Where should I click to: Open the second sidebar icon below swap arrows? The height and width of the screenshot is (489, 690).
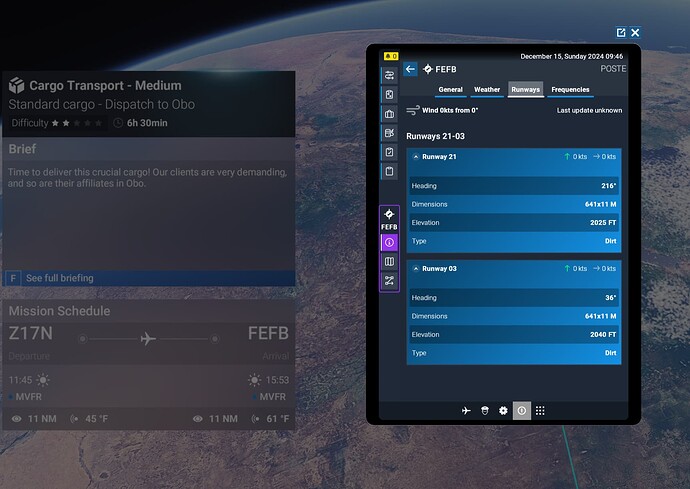389,95
